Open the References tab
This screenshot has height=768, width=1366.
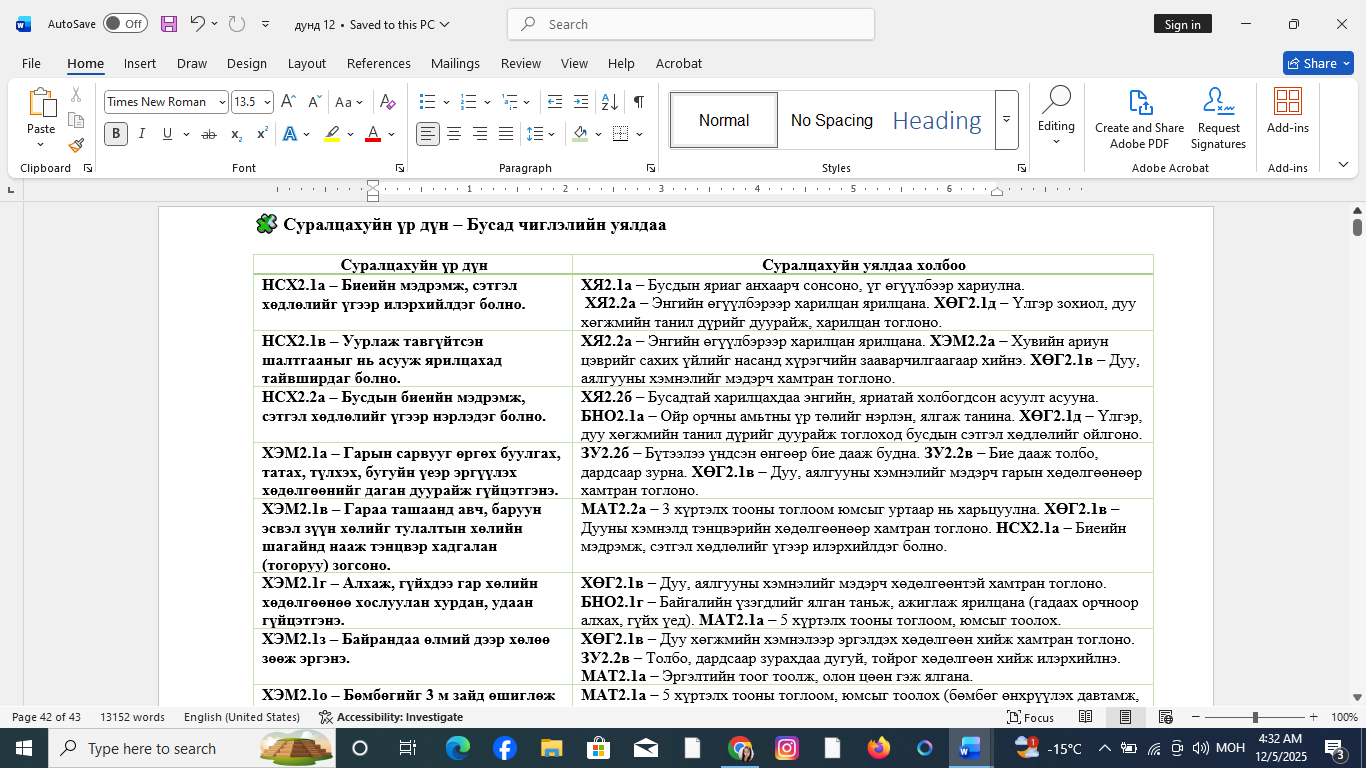[x=378, y=63]
